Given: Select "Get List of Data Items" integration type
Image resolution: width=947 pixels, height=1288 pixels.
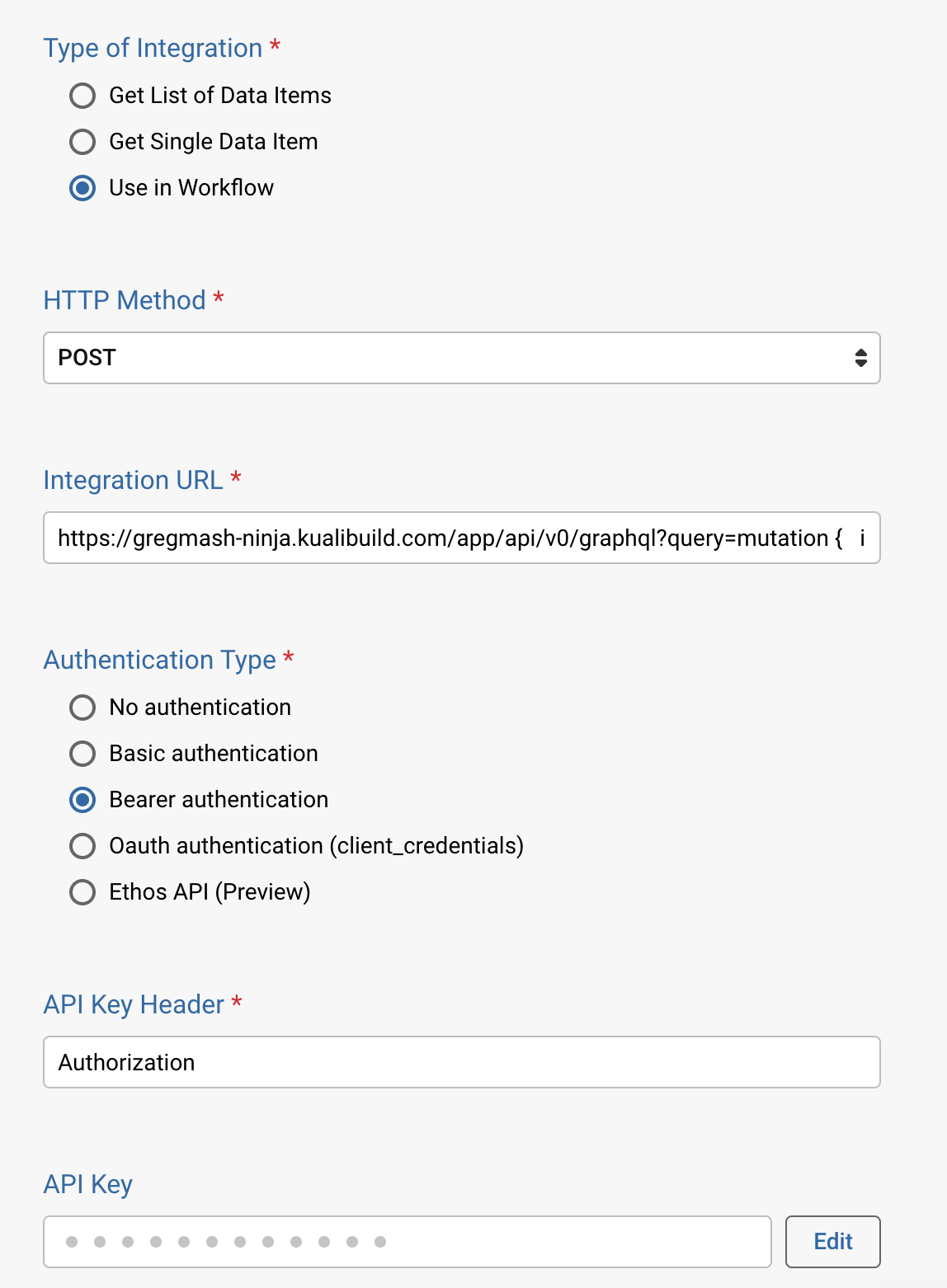Looking at the screenshot, I should [82, 96].
